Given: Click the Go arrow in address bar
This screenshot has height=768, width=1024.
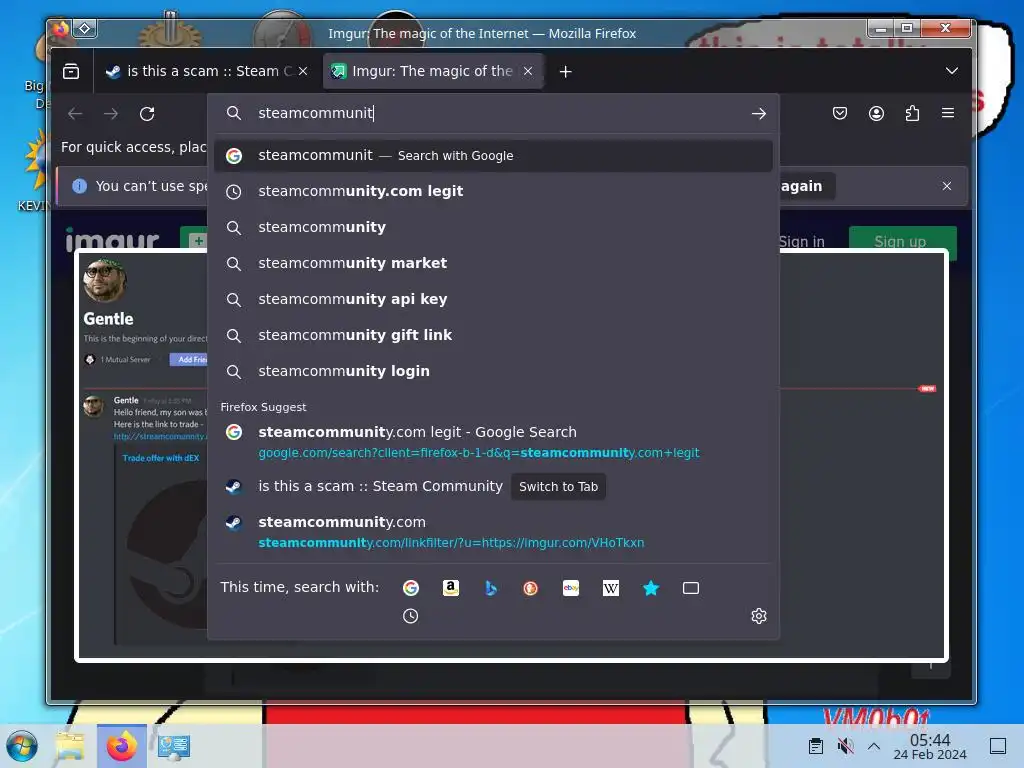Looking at the screenshot, I should coord(758,114).
